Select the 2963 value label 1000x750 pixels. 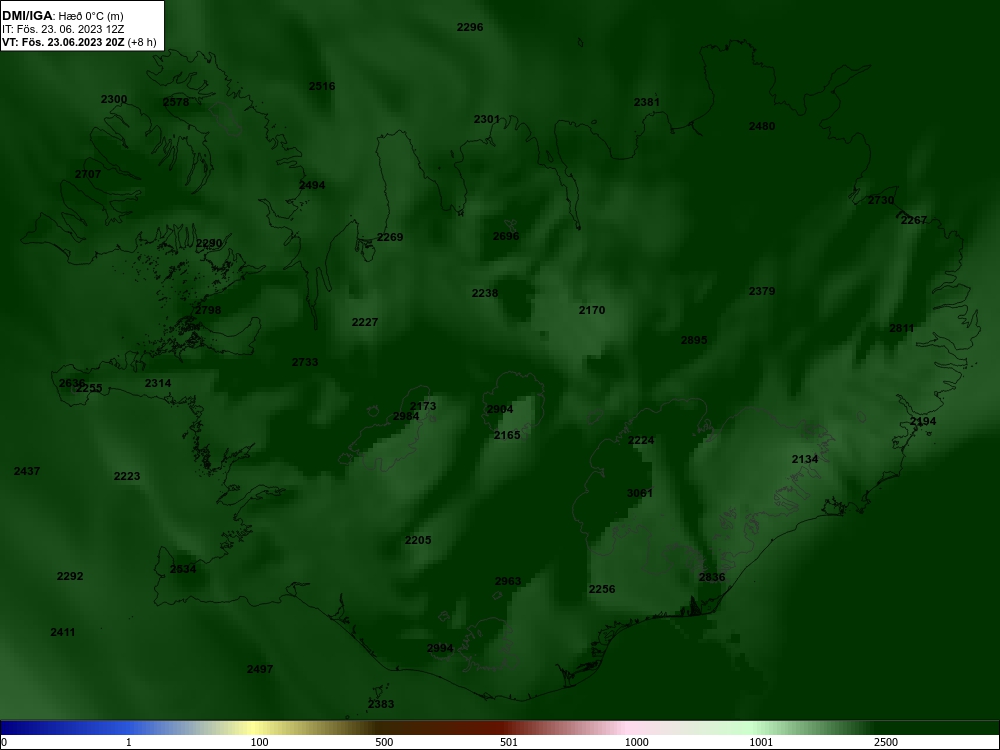click(508, 581)
